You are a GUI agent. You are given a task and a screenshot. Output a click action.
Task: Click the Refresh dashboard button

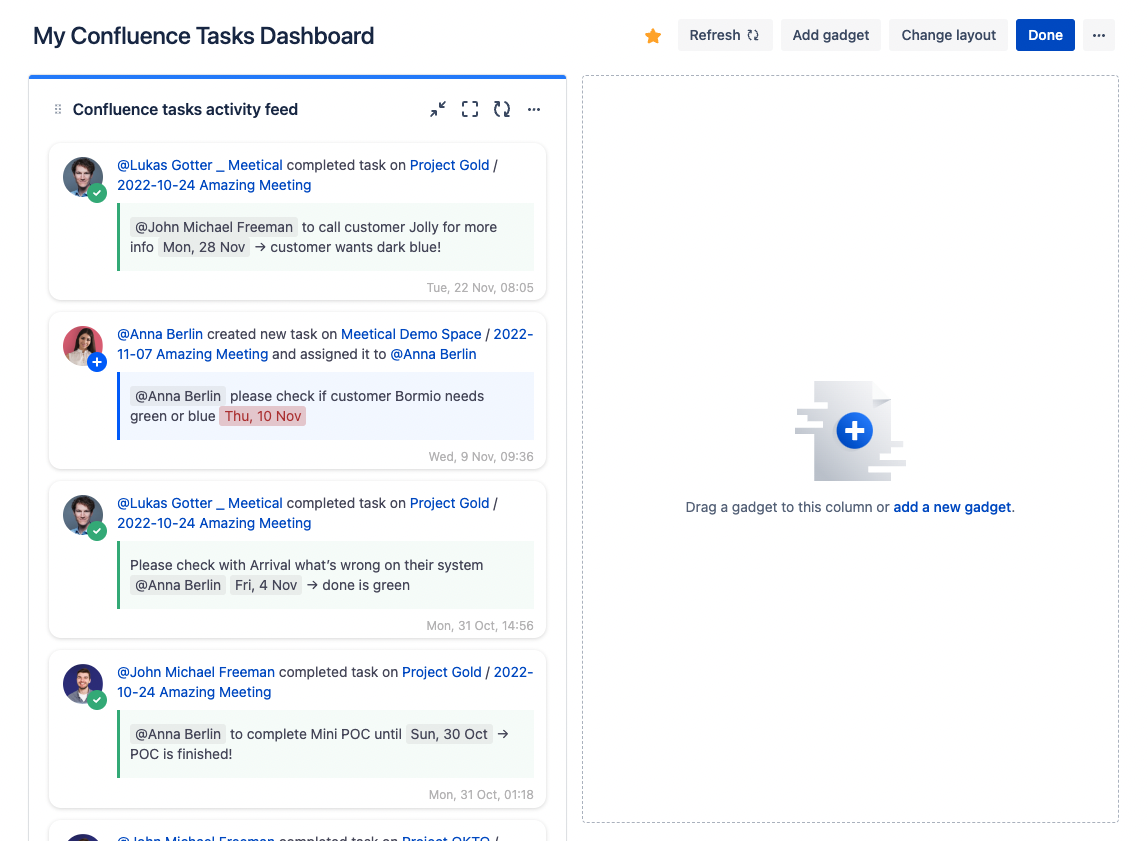pos(725,35)
